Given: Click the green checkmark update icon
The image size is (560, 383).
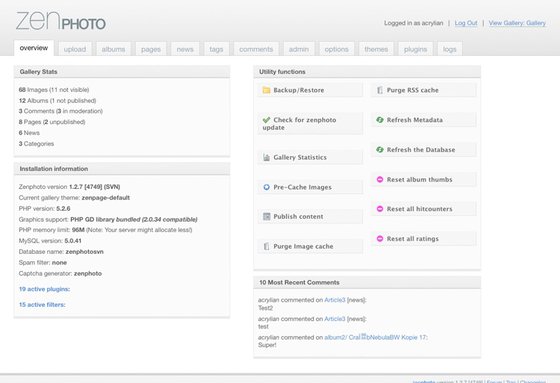Looking at the screenshot, I should click(266, 120).
